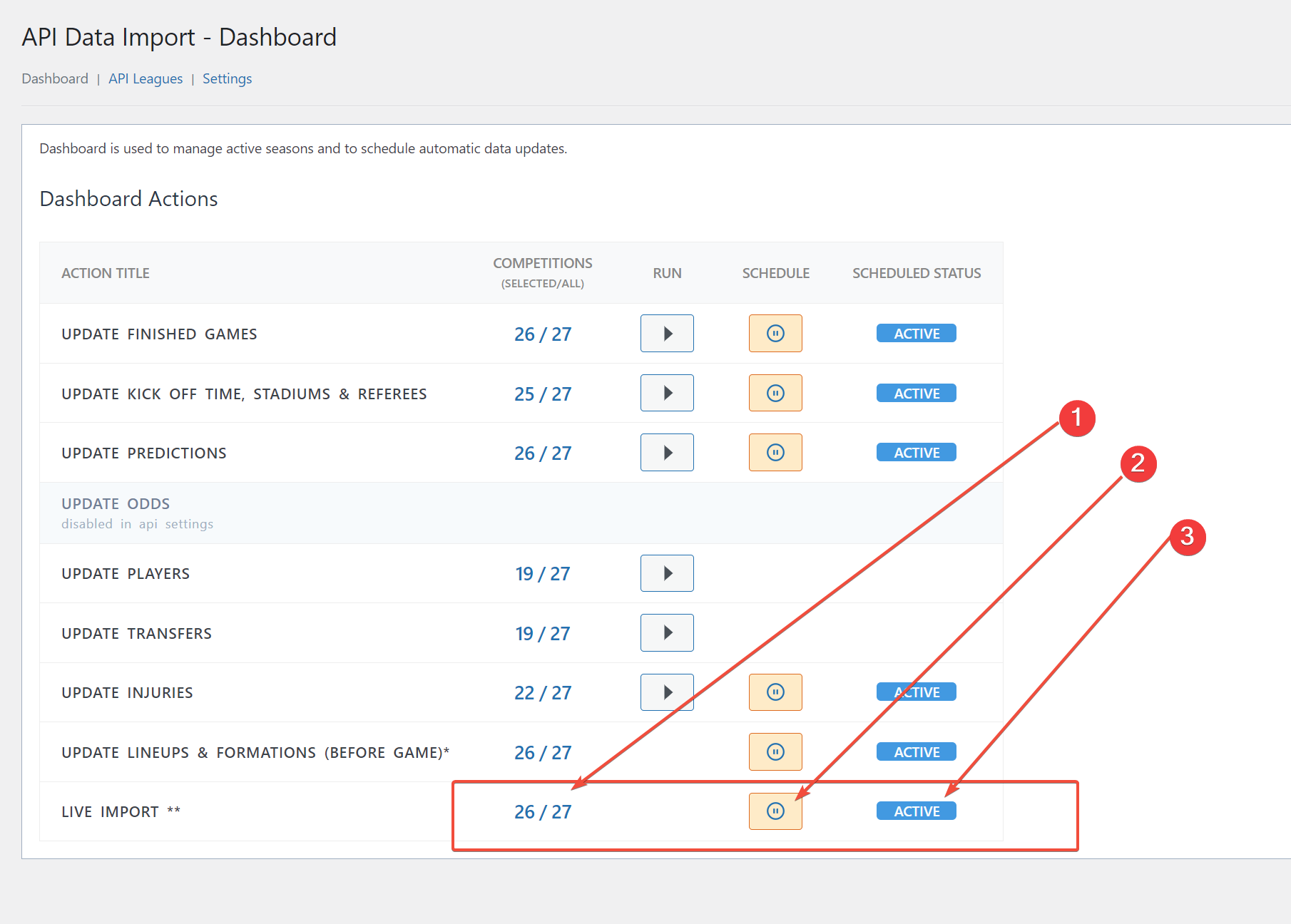Run the Update Kick Off Time action
This screenshot has width=1291, height=924.
pos(666,393)
